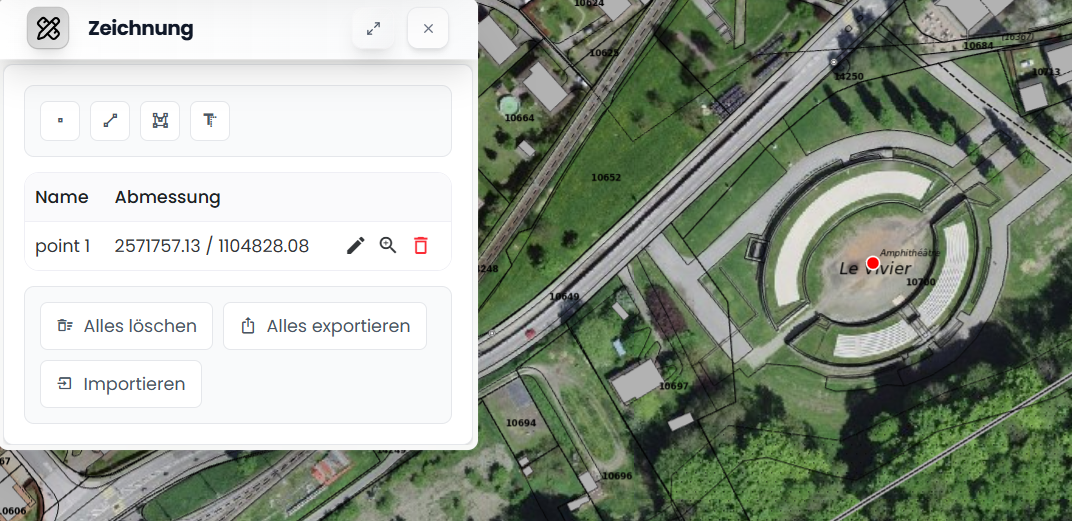The height and width of the screenshot is (521, 1072).
Task: Click parcel 10652 on the map
Action: [x=606, y=178]
